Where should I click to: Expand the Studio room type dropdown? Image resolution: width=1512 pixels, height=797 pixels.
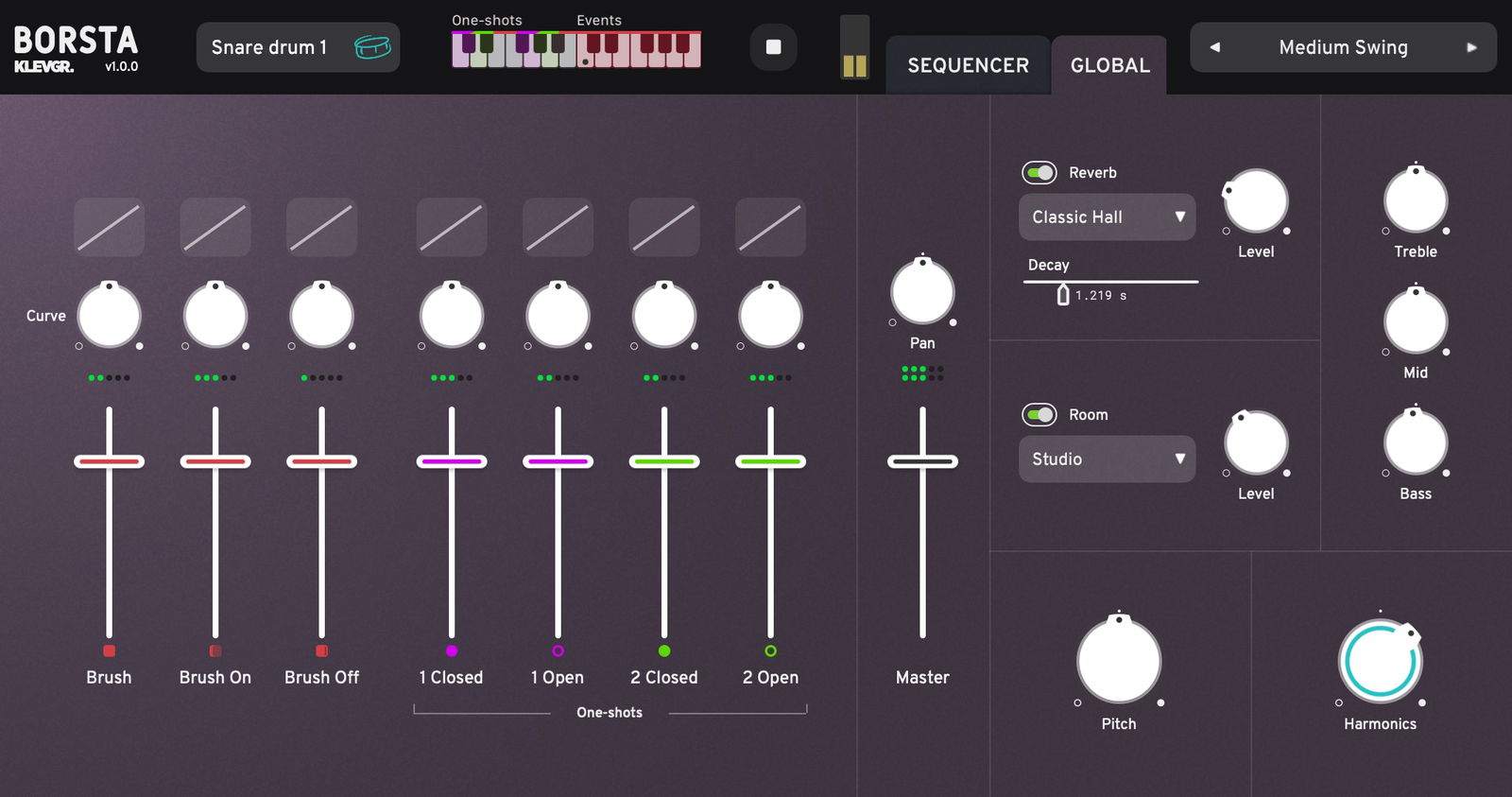(x=1107, y=459)
